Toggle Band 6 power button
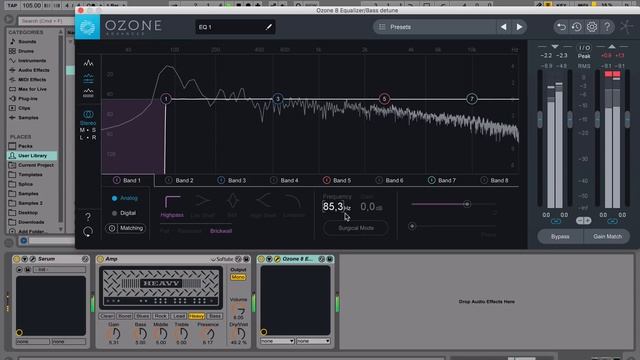This screenshot has width=640, height=360. pos(379,180)
